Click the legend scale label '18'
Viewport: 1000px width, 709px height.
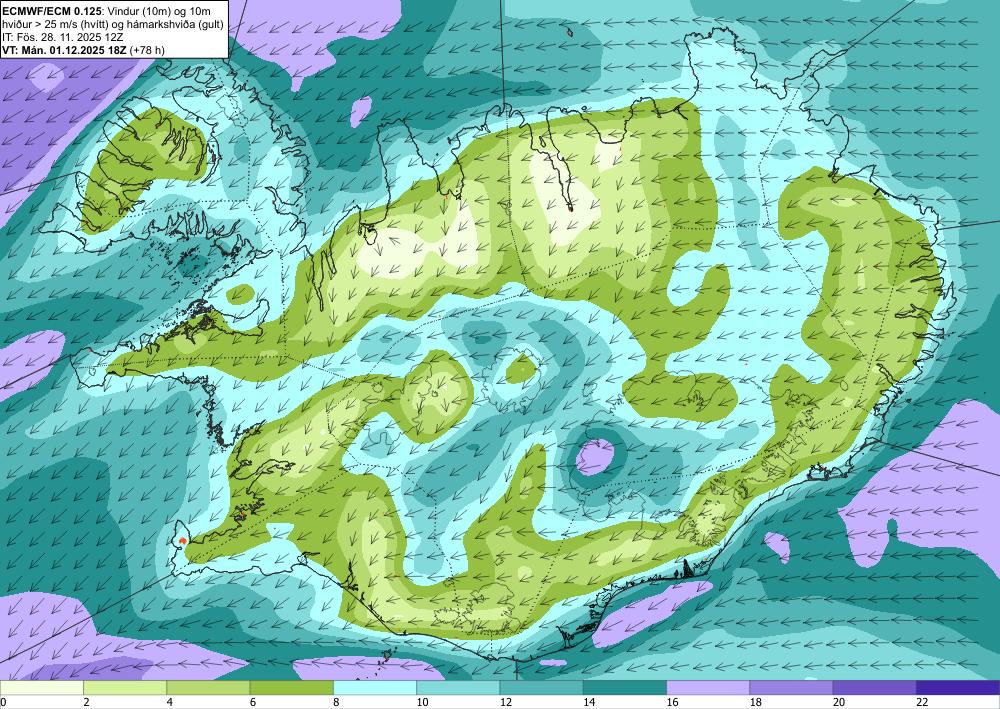(756, 702)
